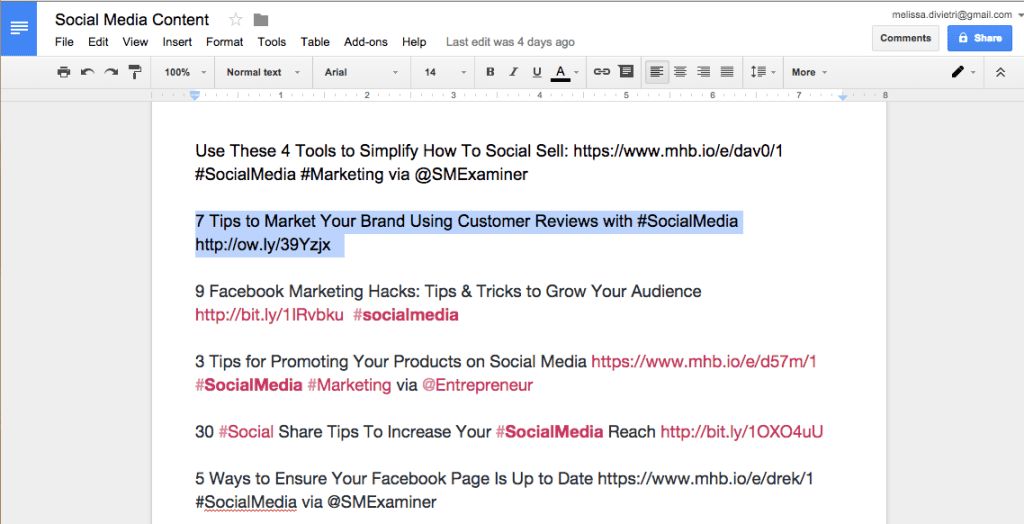The image size is (1024, 524).
Task: Toggle bold formatting
Action: 490,72
